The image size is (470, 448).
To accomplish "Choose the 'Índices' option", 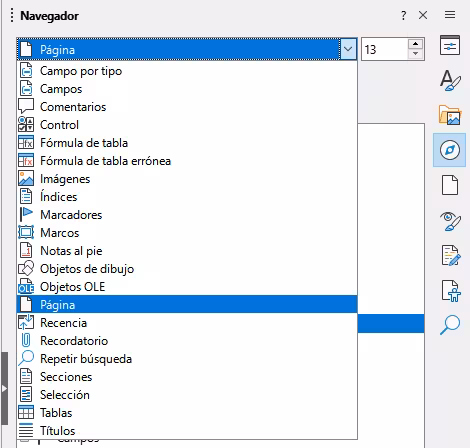I will point(187,197).
